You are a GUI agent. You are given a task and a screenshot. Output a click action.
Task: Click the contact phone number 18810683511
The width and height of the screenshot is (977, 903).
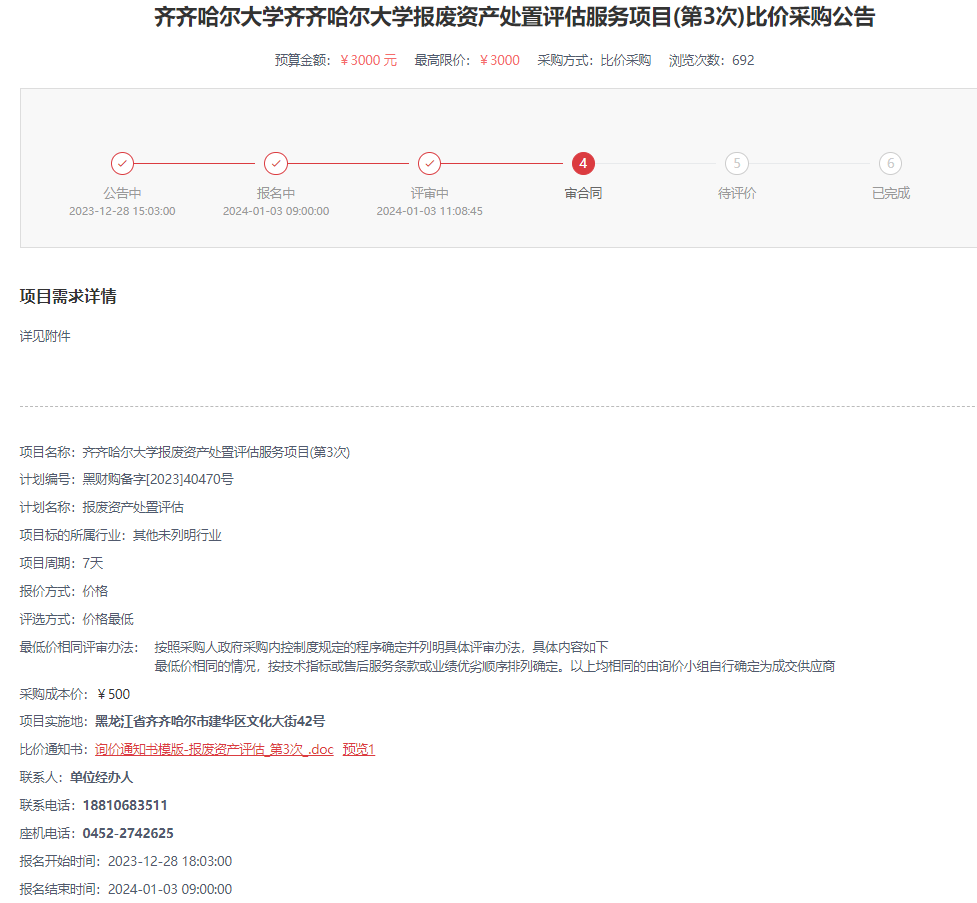point(125,805)
